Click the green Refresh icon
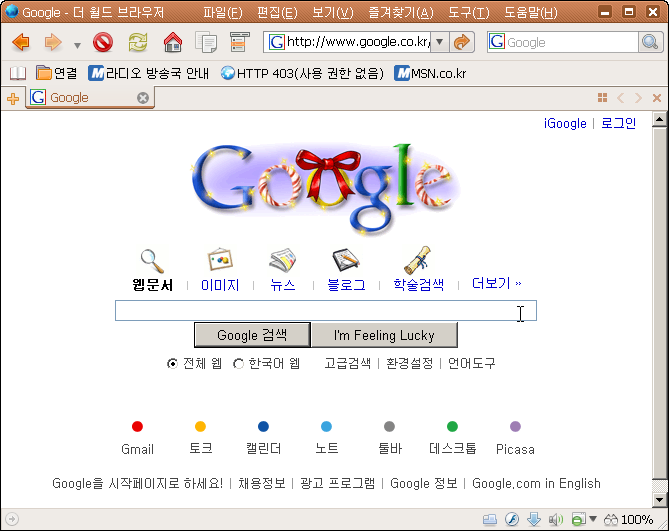The image size is (669, 531). point(138,42)
